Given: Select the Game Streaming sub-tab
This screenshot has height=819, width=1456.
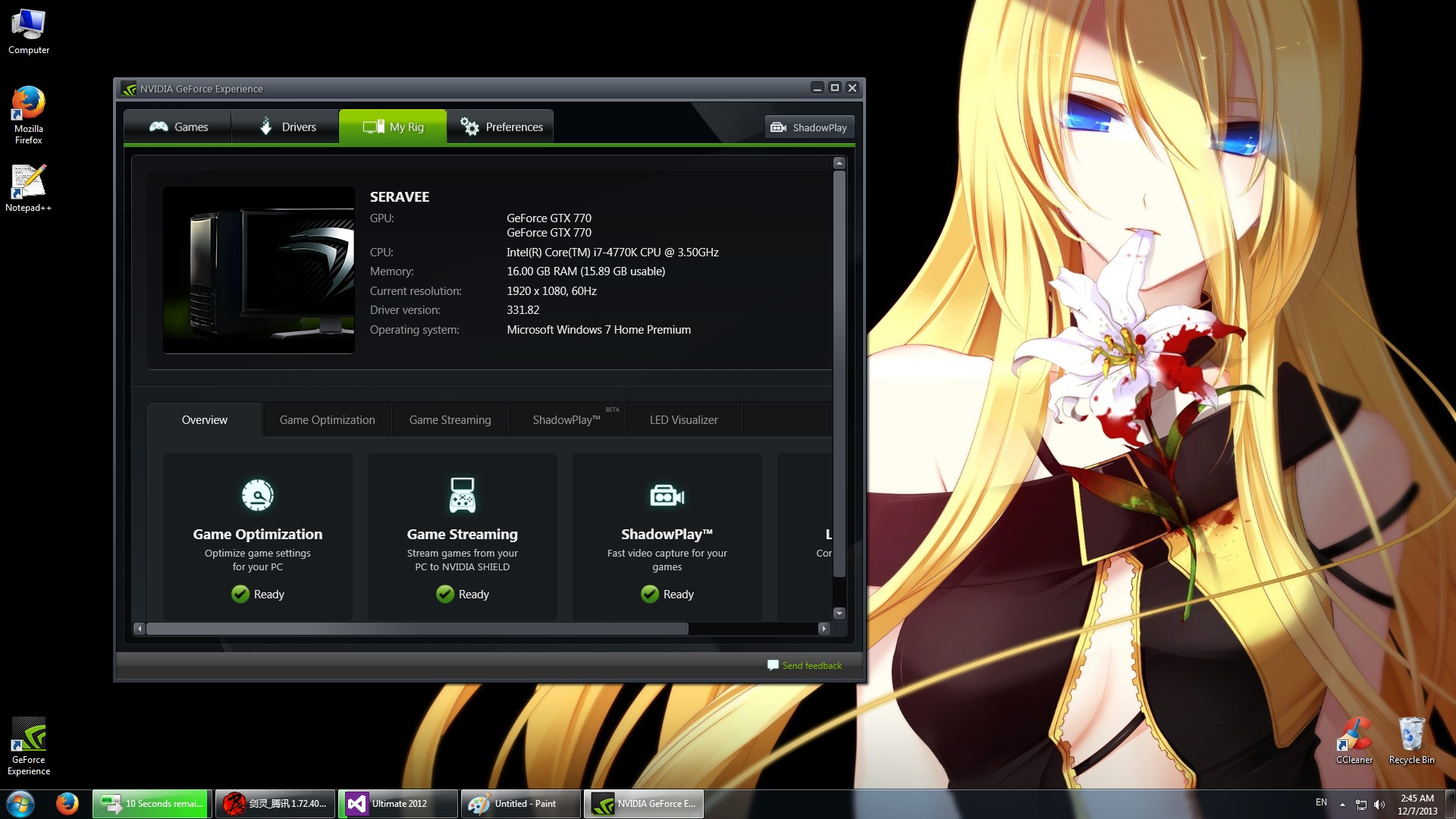Looking at the screenshot, I should 450,419.
